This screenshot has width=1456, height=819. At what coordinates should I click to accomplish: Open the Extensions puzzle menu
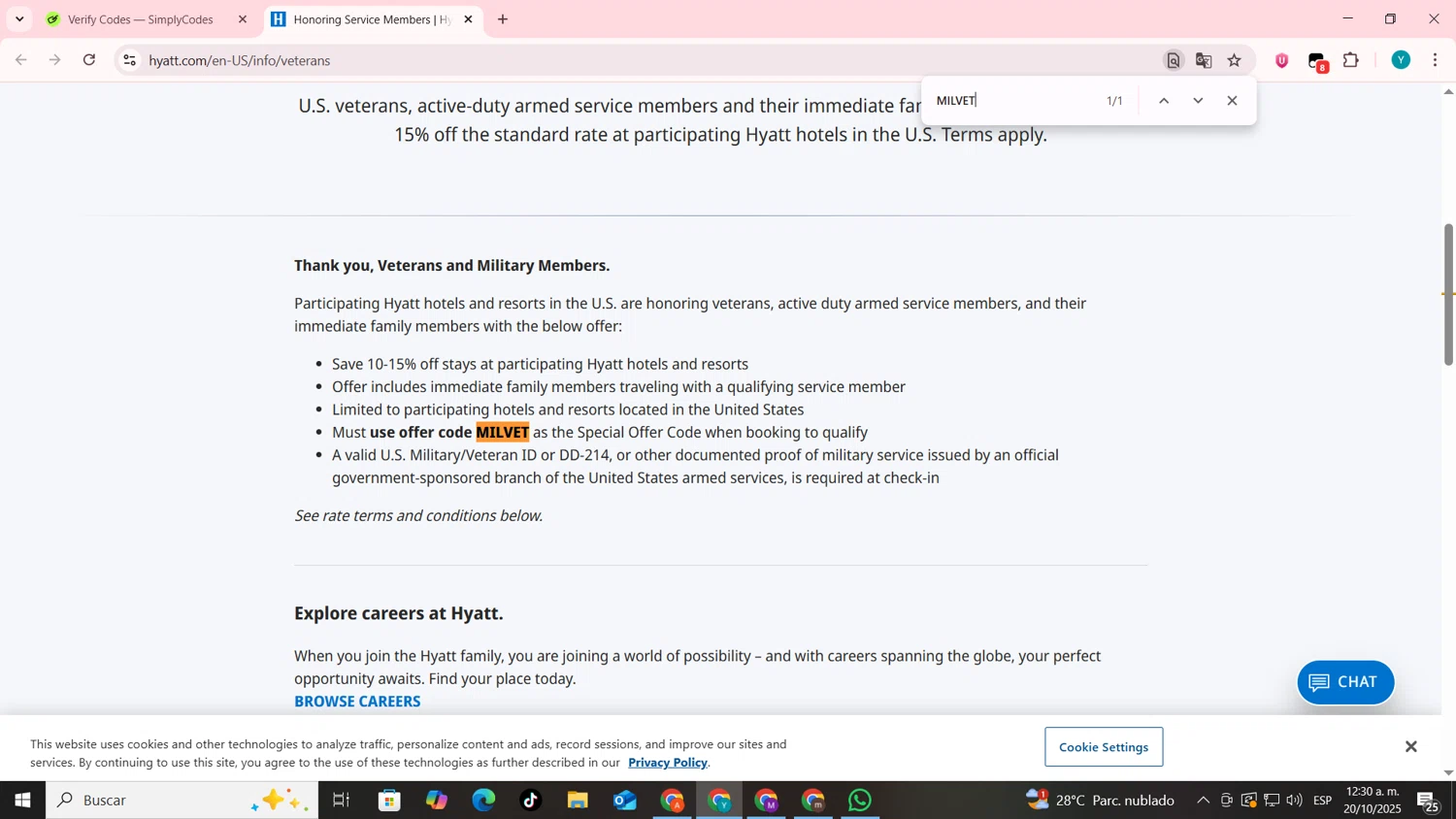point(1351,60)
